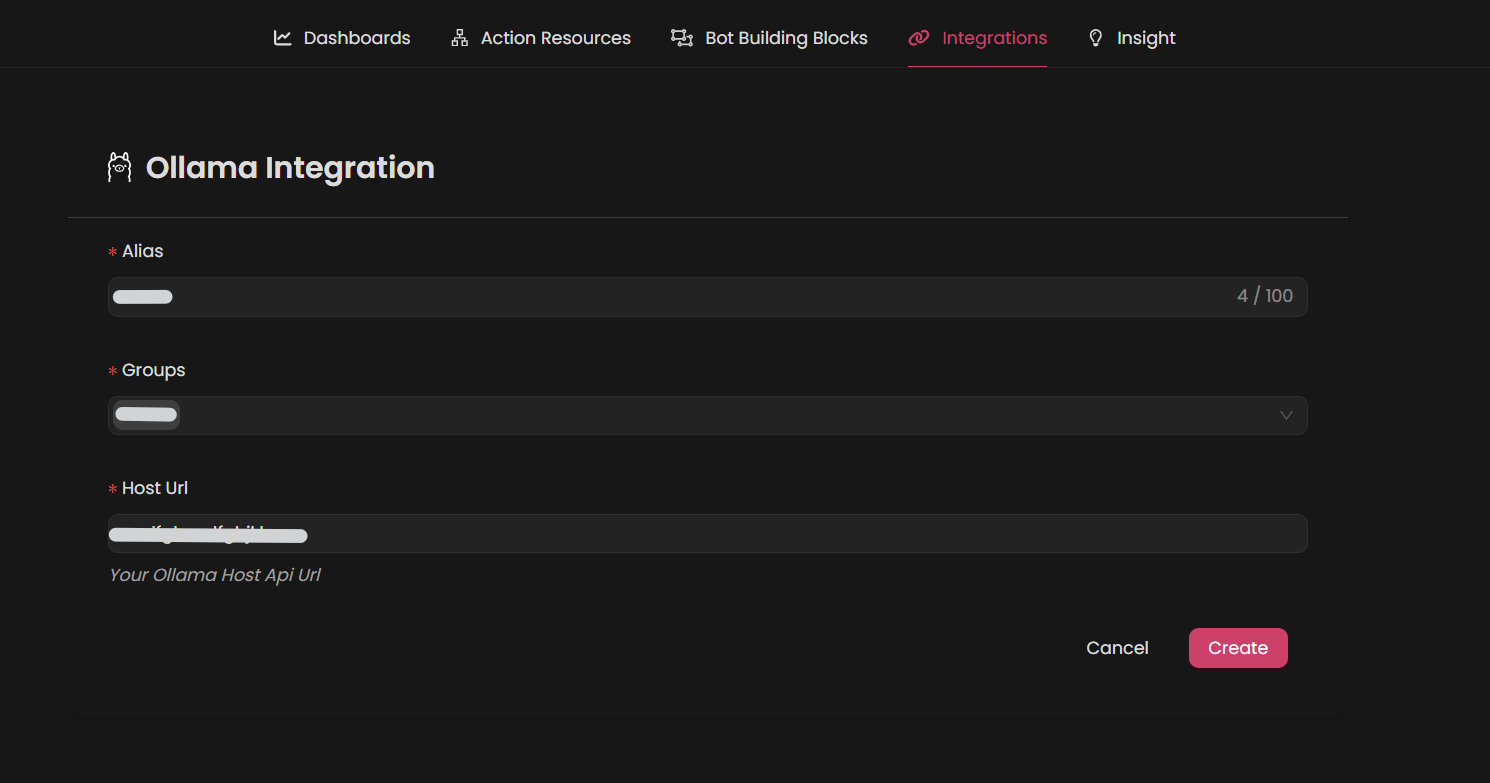The height and width of the screenshot is (783, 1490).
Task: Focus the Alias input field
Action: tap(707, 297)
